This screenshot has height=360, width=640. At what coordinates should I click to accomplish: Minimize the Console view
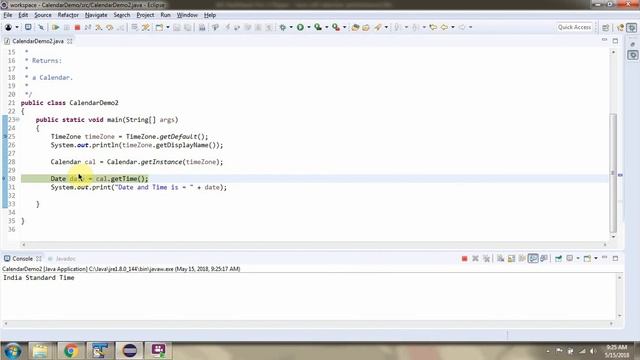coord(604,258)
